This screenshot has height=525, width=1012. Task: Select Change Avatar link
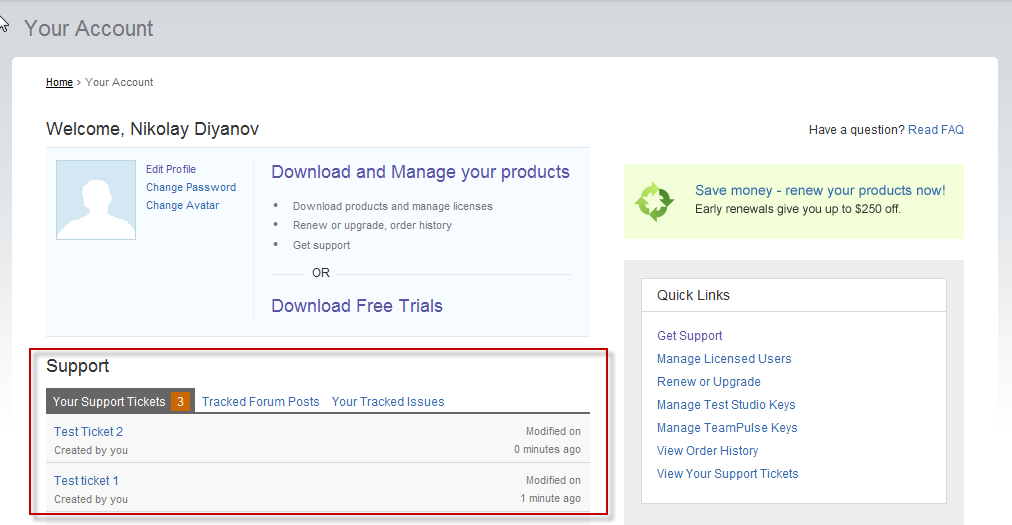[x=182, y=205]
